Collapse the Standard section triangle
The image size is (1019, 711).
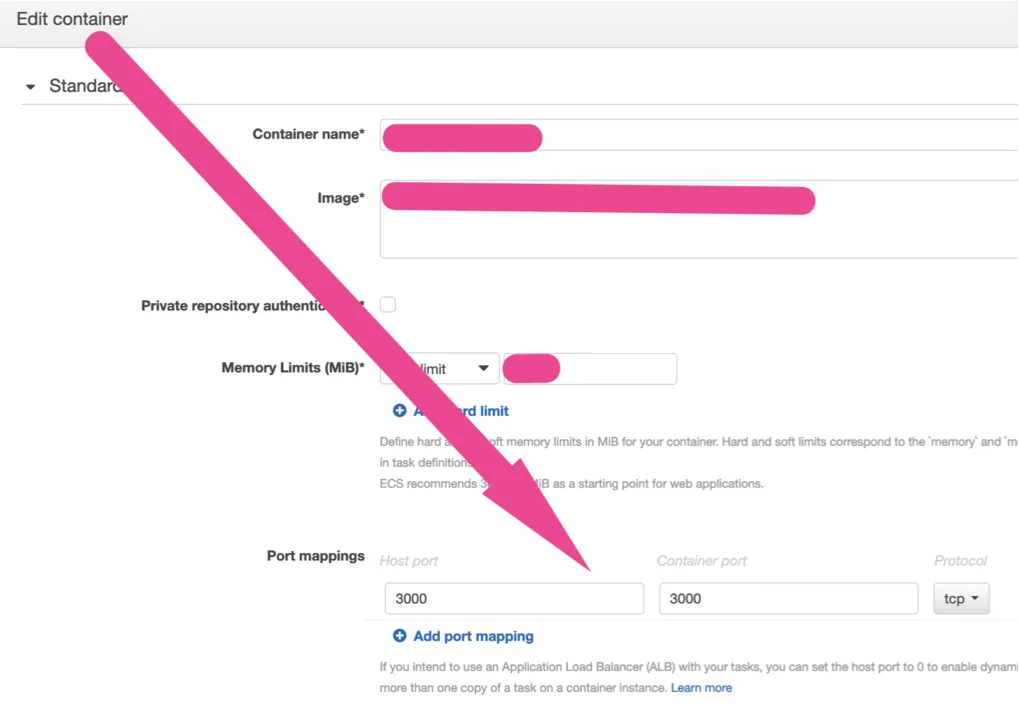[x=31, y=87]
